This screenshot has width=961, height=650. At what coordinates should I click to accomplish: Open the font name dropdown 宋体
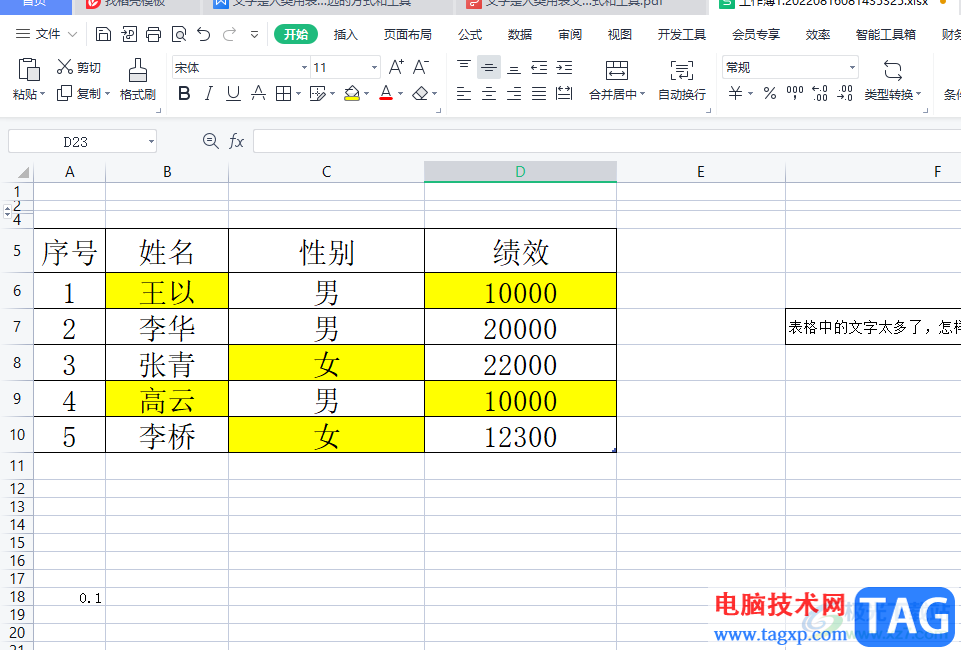[x=305, y=67]
